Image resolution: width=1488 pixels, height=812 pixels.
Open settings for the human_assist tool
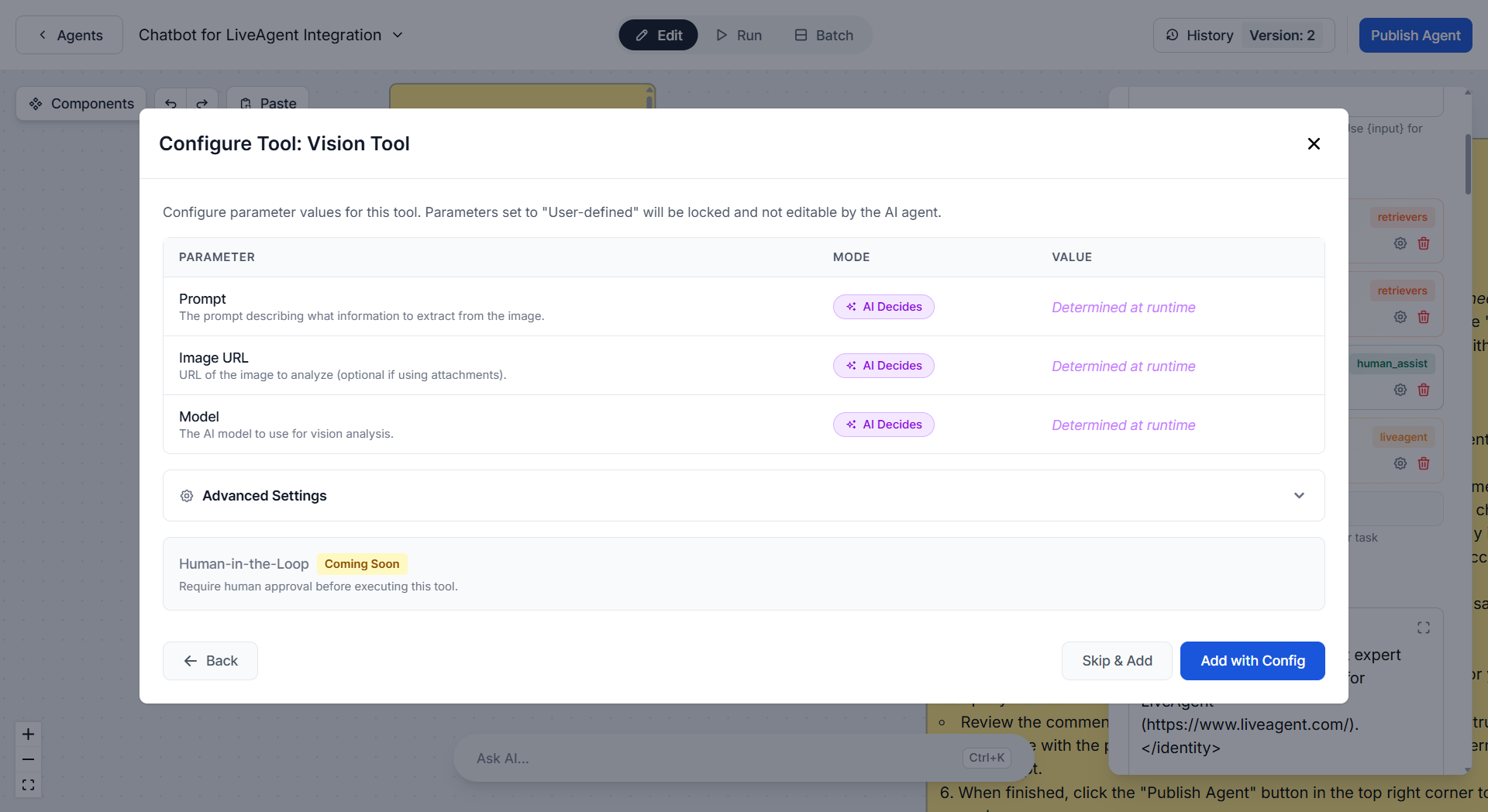coord(1400,390)
